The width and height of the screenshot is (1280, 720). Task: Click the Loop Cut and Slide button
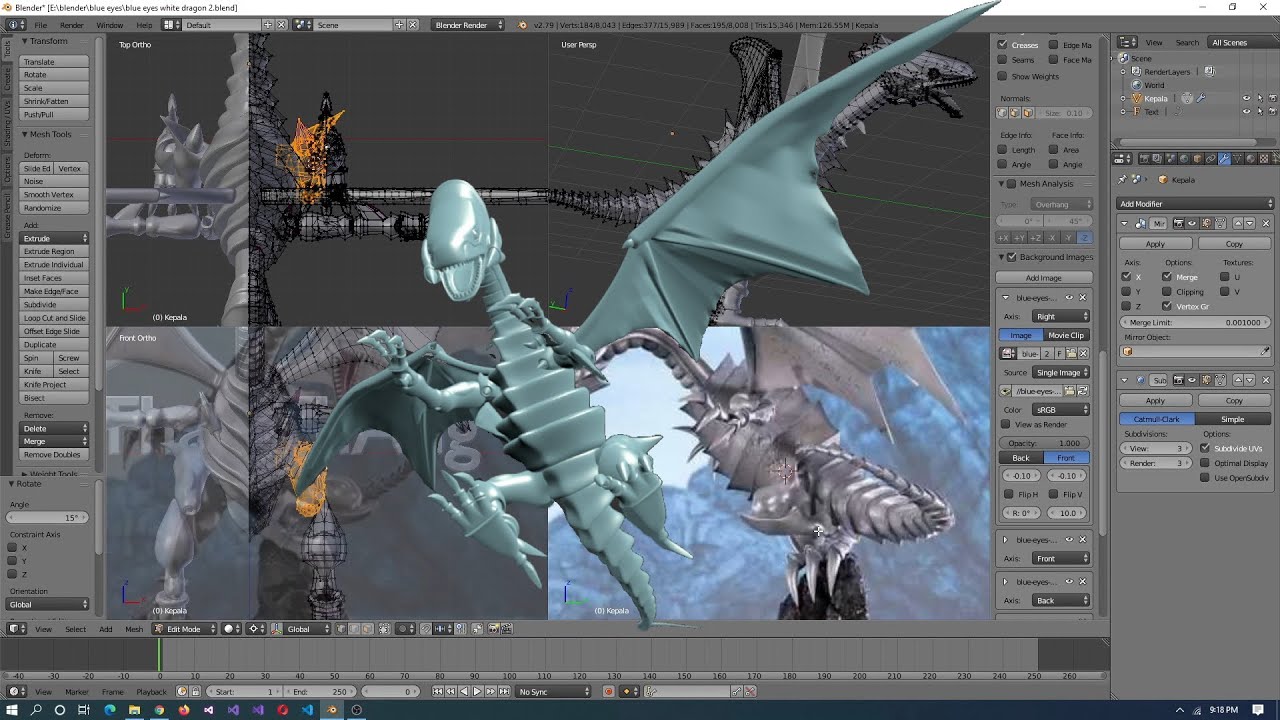(54, 318)
